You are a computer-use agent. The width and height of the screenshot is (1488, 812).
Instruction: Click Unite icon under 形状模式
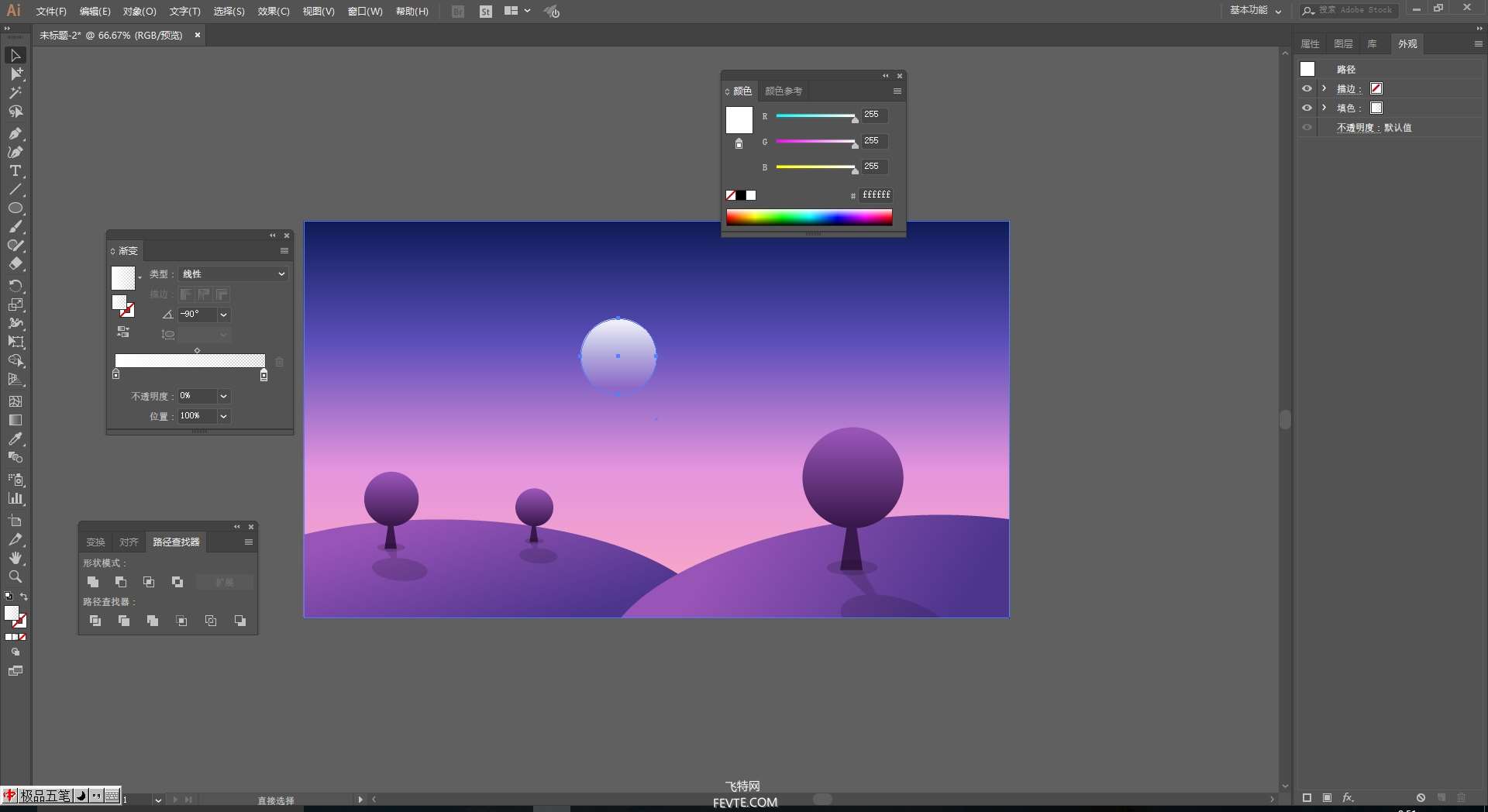(93, 582)
